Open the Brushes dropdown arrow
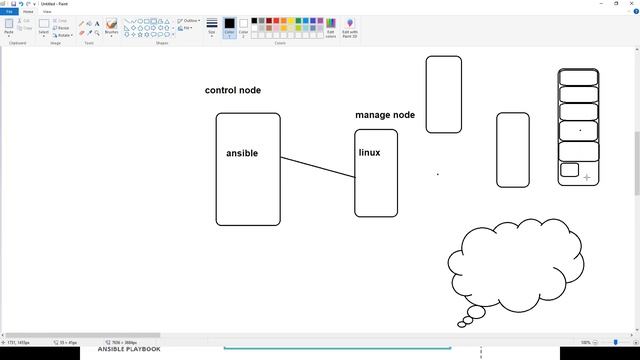This screenshot has height=360, width=640. [x=111, y=36]
